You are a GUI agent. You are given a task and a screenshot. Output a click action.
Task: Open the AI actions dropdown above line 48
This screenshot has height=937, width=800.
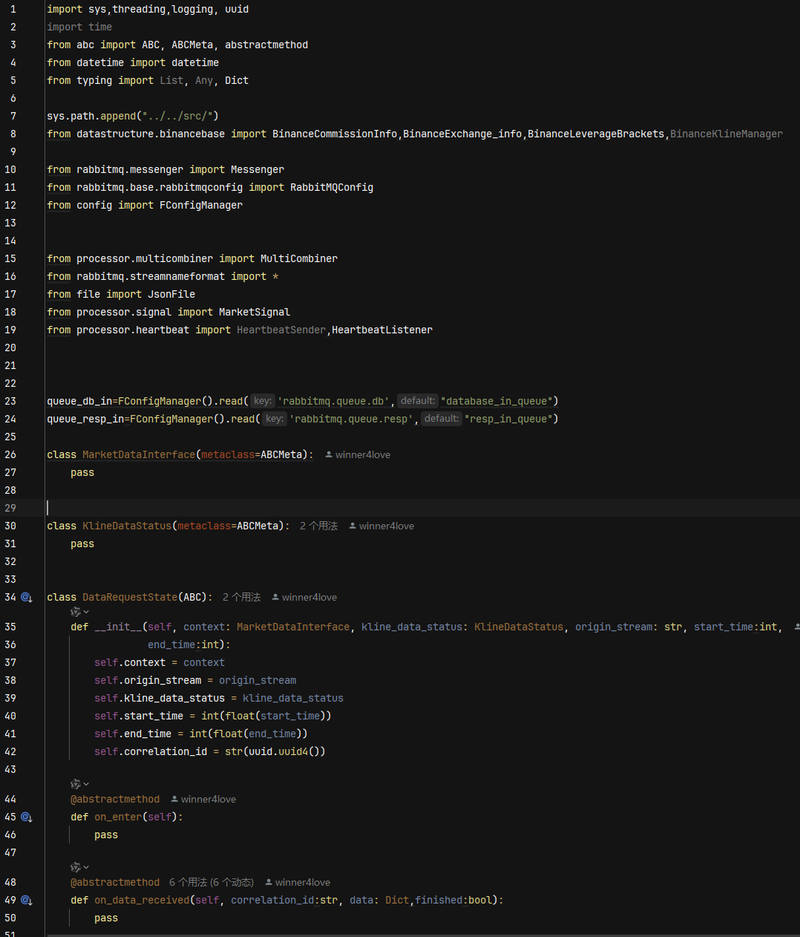coord(79,867)
